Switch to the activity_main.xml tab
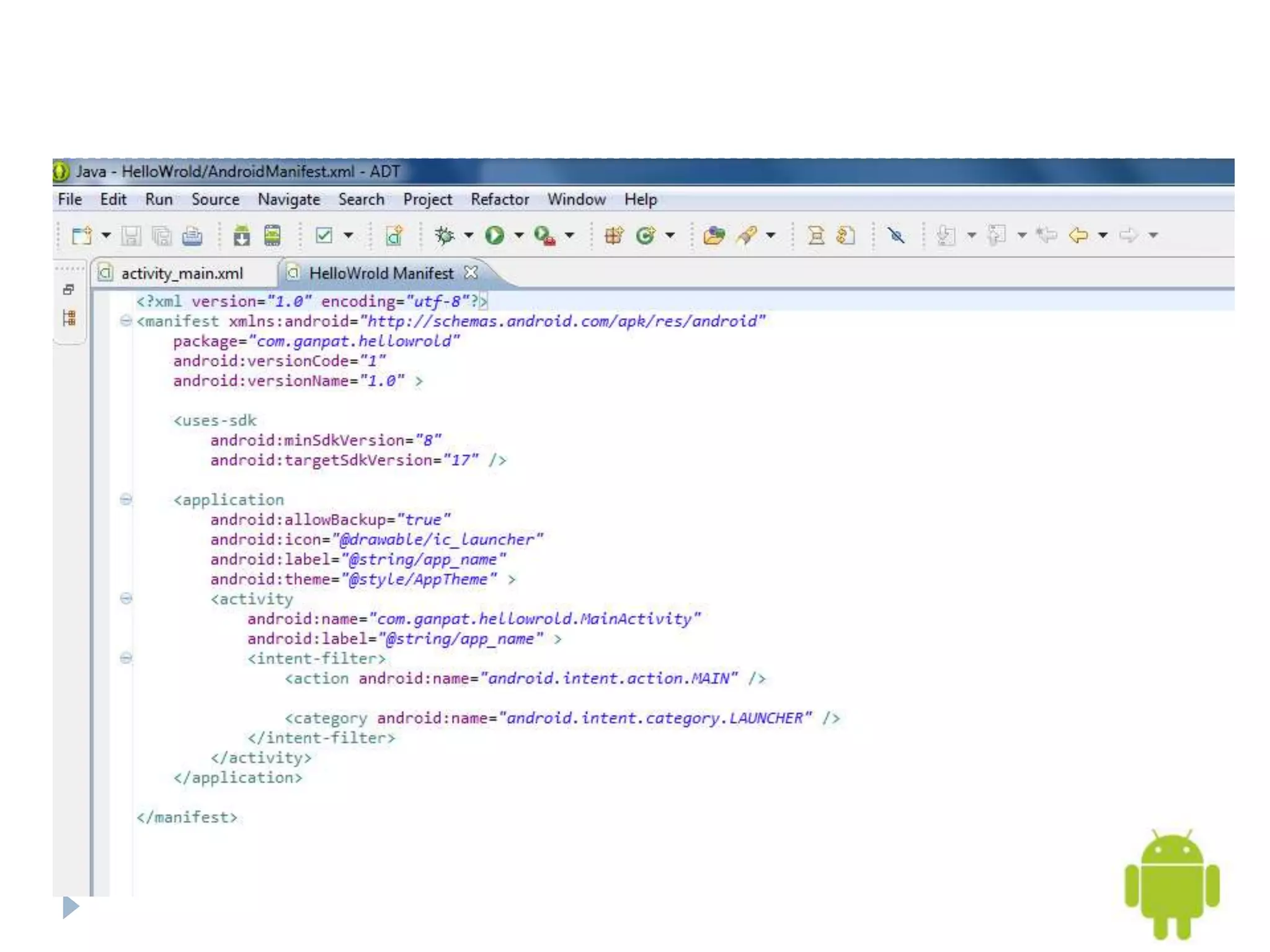This screenshot has height=952, width=1270. [x=182, y=273]
